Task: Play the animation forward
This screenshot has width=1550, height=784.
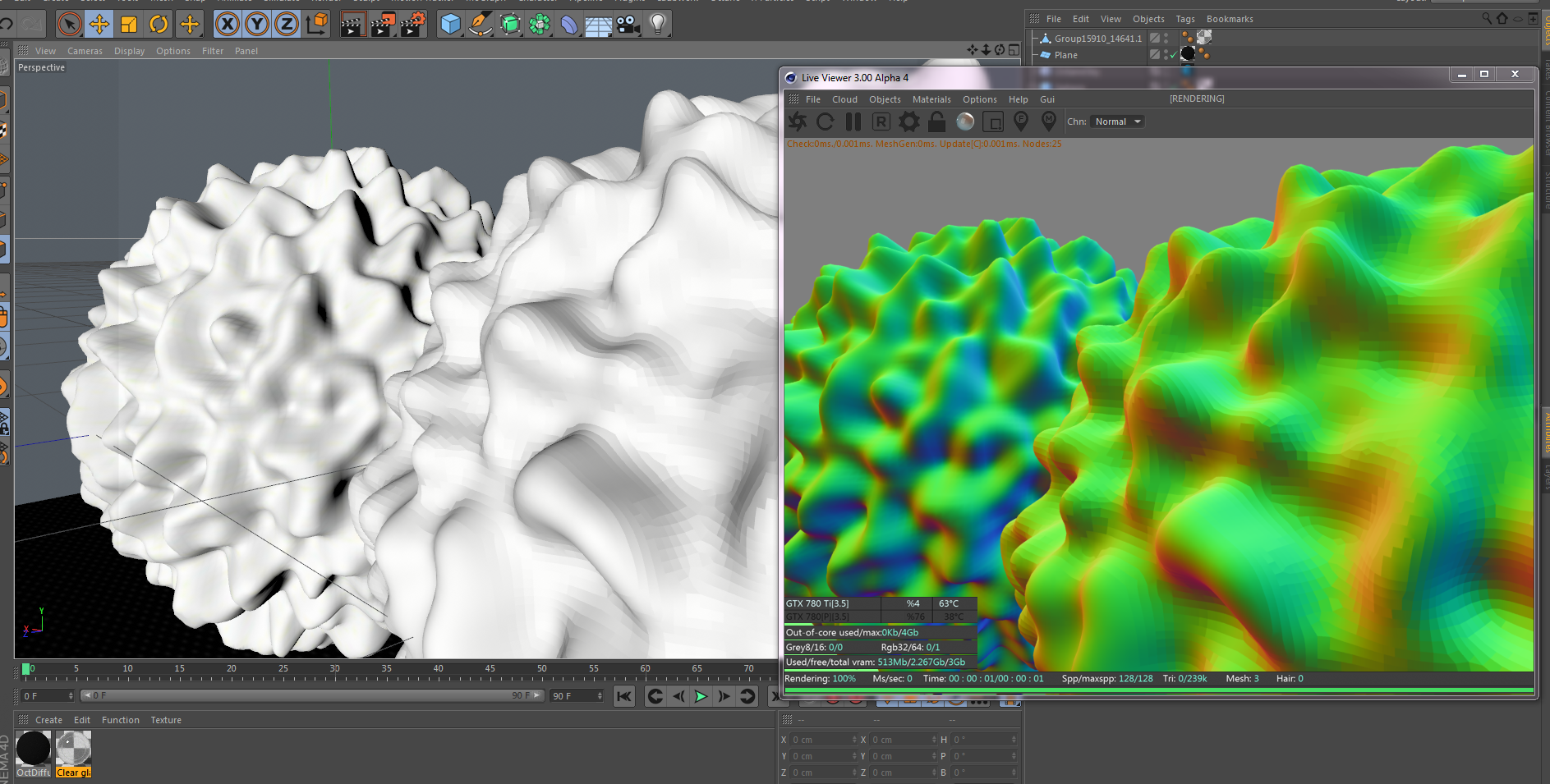Action: tap(701, 696)
